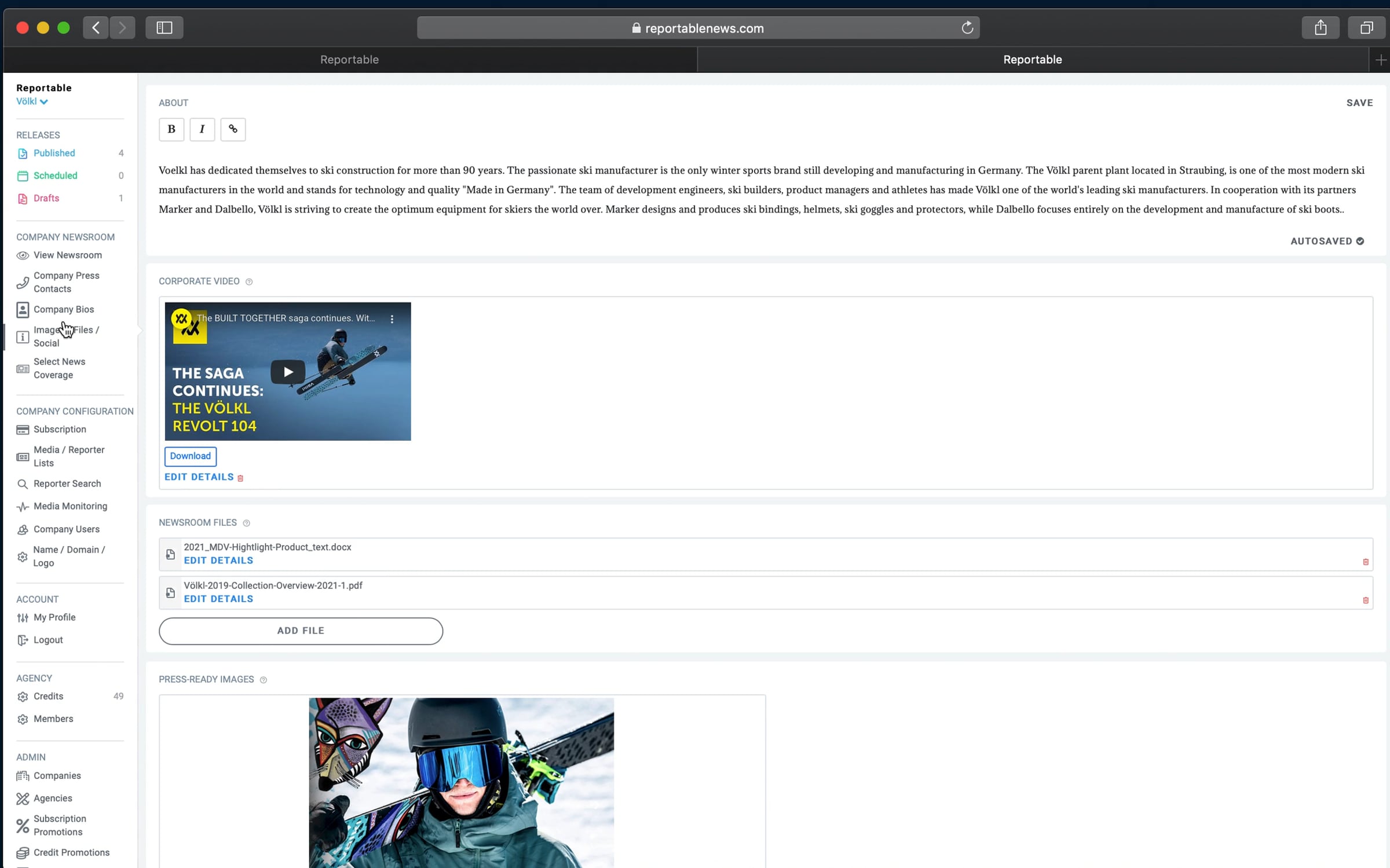Open Media / Reporter Lists page
Viewport: 1390px width, 868px height.
tap(69, 457)
